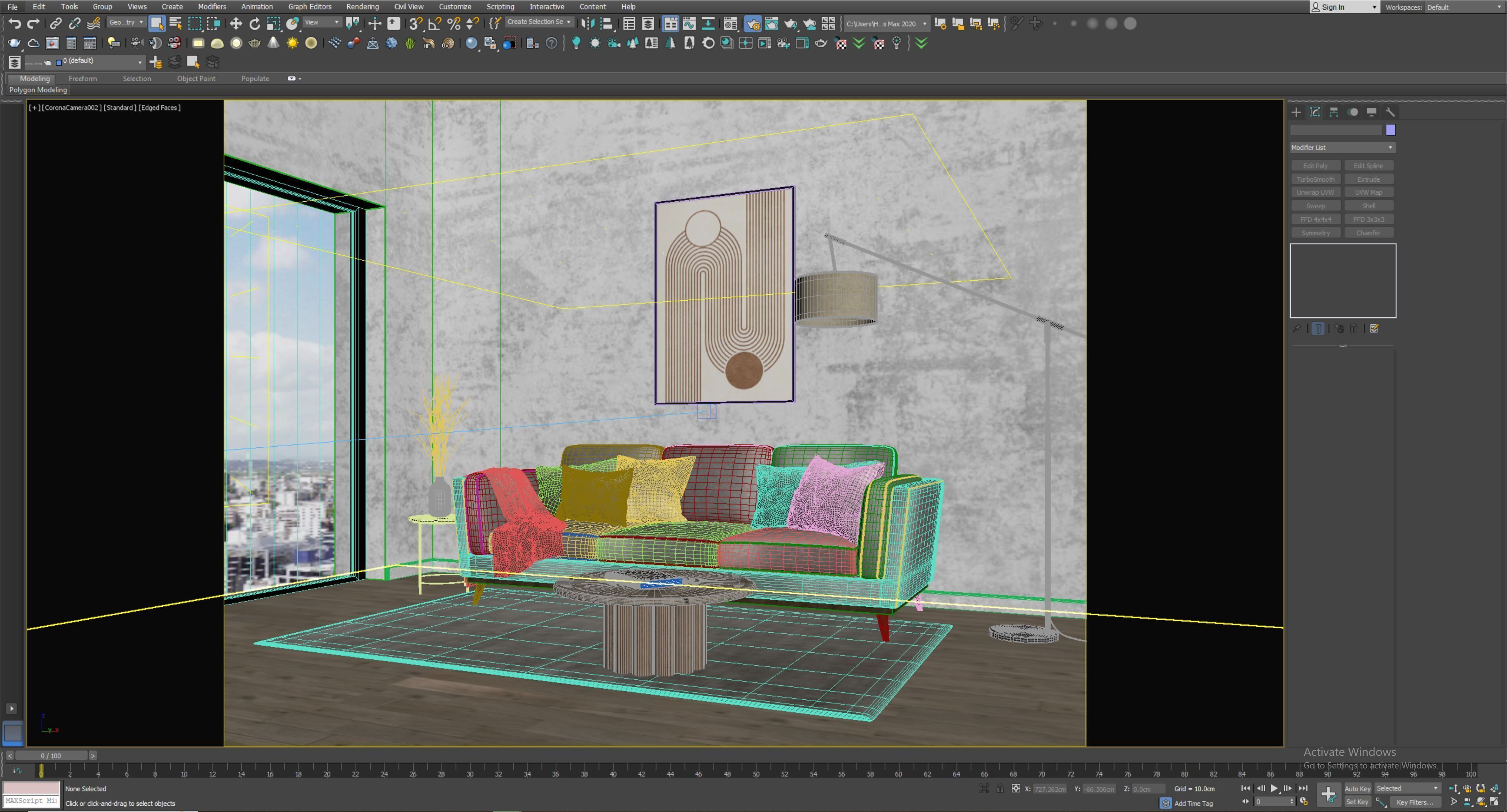Screen dimensions: 1507x812
Task: Toggle the Selection Lock padlock
Action: coord(1000,788)
